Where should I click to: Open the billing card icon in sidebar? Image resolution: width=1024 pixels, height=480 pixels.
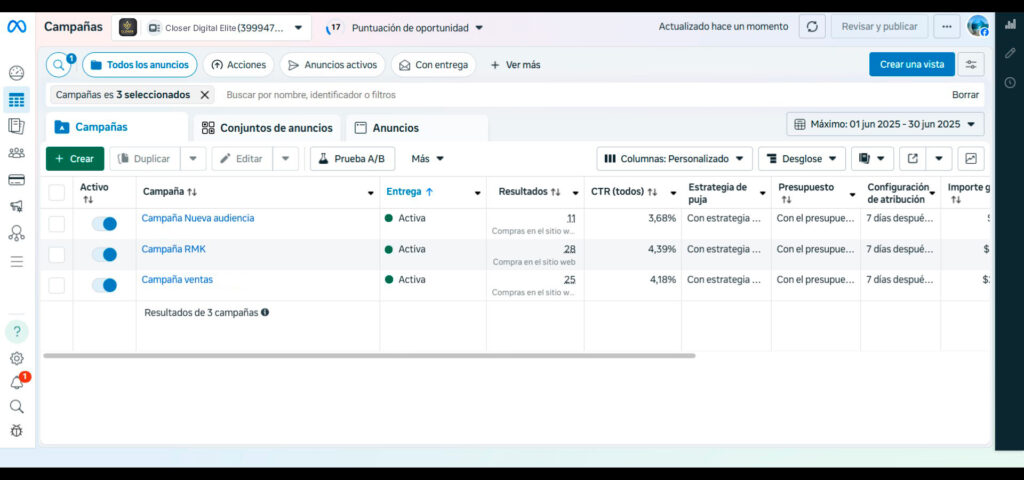(16, 180)
